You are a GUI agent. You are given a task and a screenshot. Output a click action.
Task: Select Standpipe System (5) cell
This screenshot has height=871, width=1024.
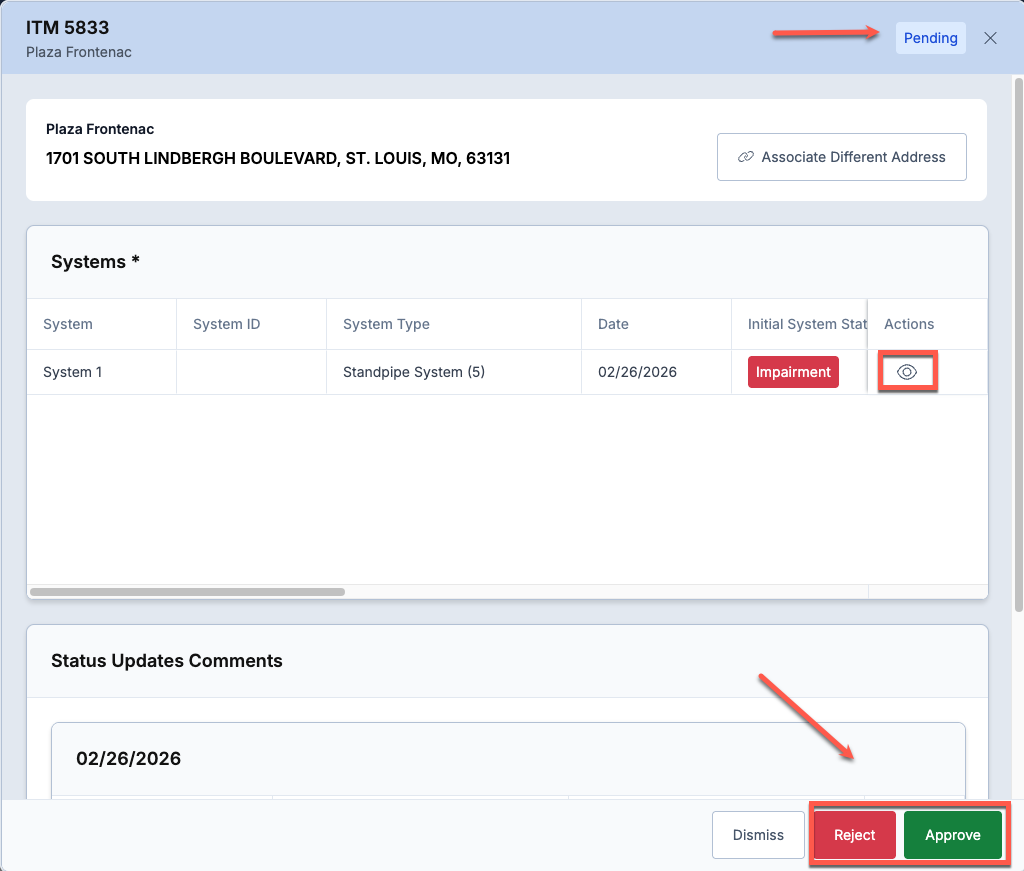point(454,372)
